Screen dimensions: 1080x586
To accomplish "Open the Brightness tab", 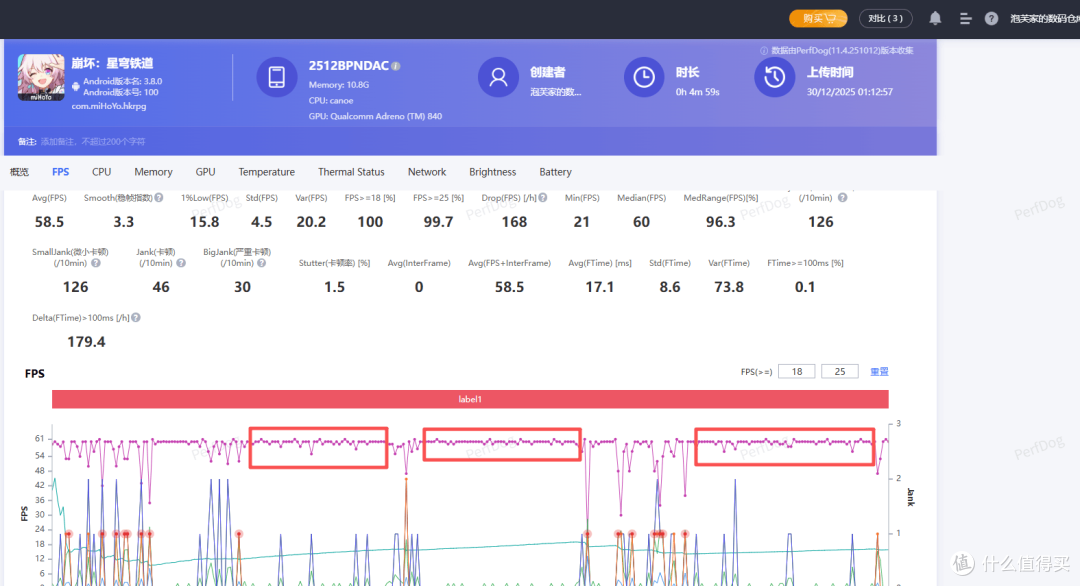I will 492,172.
